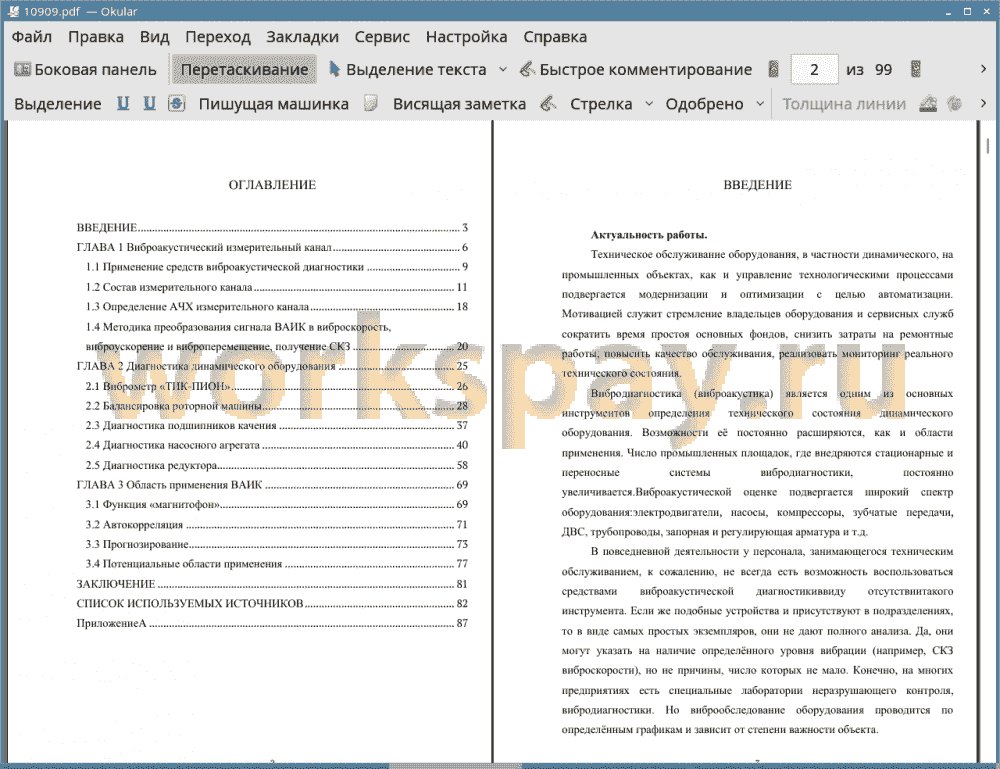This screenshot has height=769, width=1000.
Task: Open the Закладки menu
Action: pyautogui.click(x=302, y=37)
